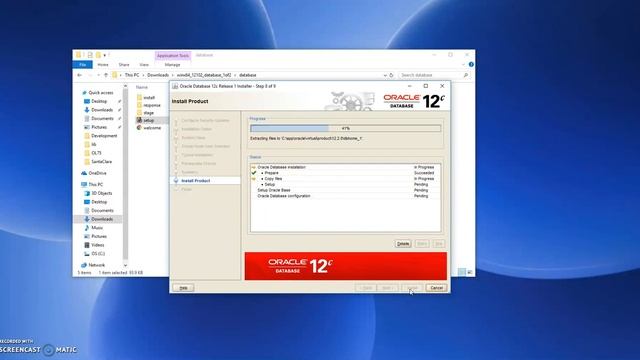The image size is (640, 360).
Task: Select the Application Tools contextual tab
Action: click(x=173, y=56)
